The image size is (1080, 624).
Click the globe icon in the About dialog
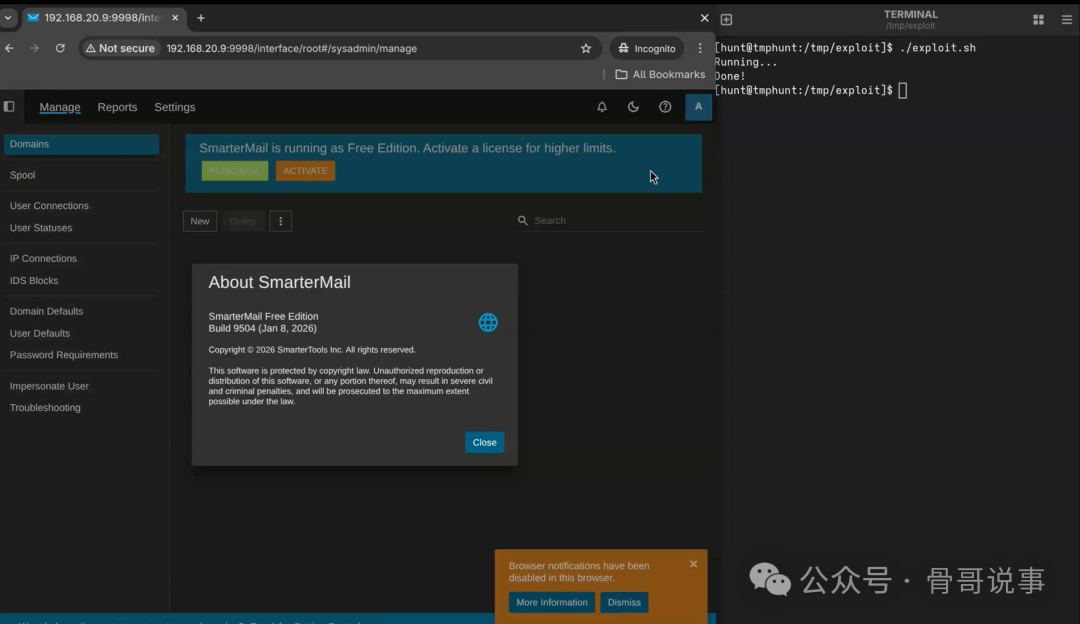click(488, 322)
